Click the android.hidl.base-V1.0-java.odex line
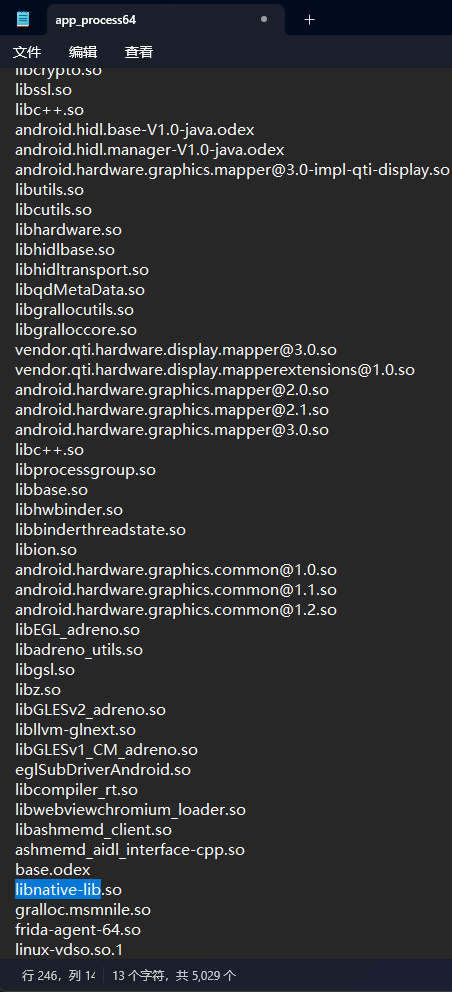Image resolution: width=452 pixels, height=992 pixels. (135, 130)
